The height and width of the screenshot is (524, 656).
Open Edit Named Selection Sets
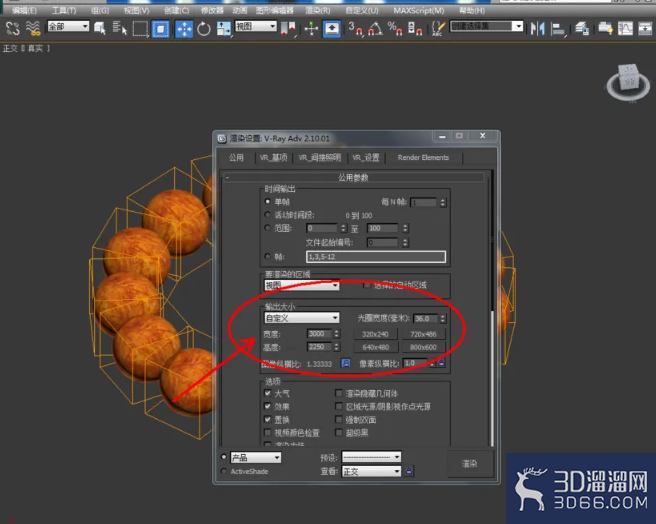[438, 28]
